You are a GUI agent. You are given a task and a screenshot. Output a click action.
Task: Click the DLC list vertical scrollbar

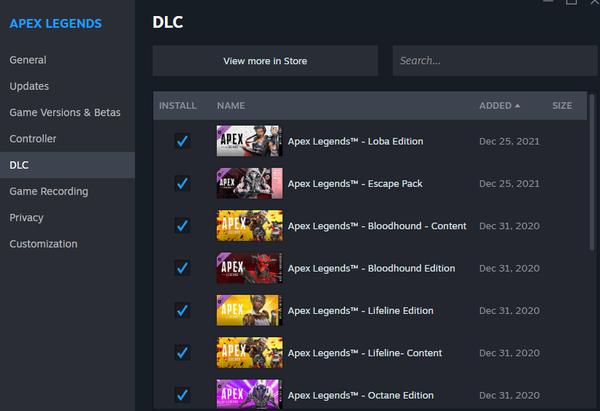tap(592, 180)
